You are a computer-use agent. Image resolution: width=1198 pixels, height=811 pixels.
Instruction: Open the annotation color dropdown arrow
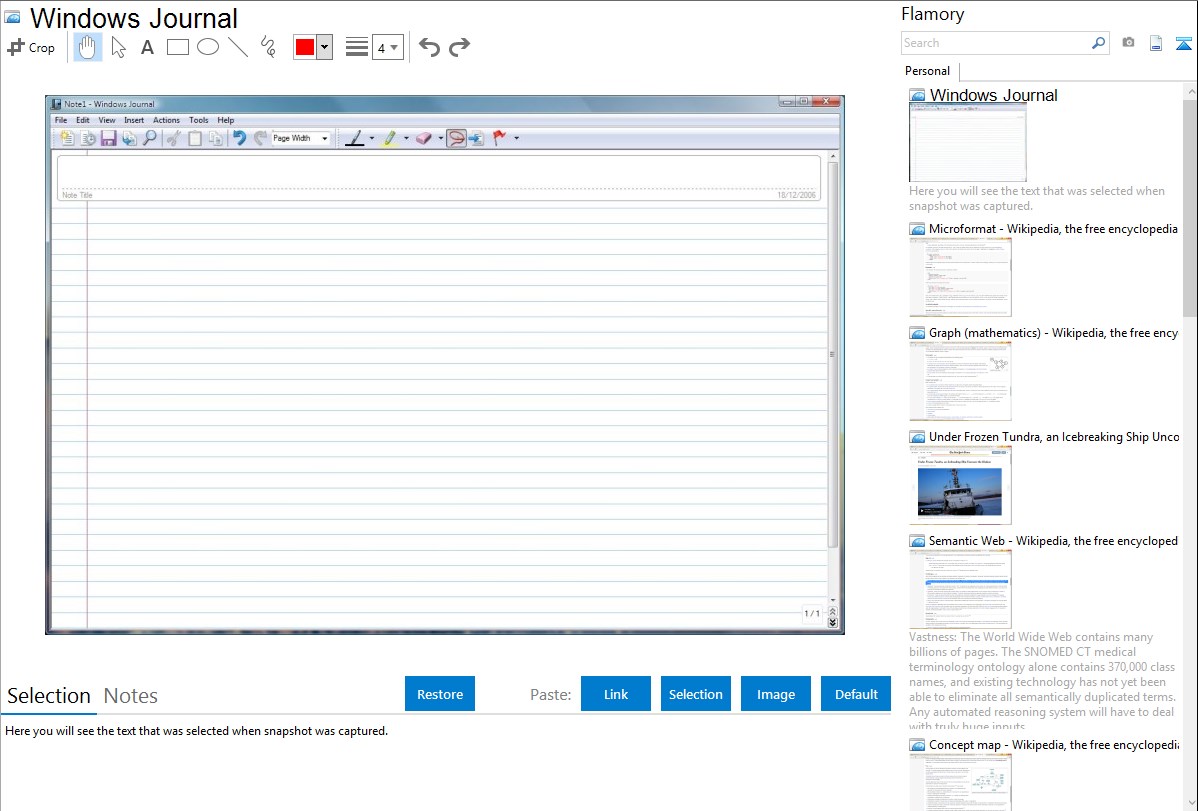pyautogui.click(x=325, y=47)
